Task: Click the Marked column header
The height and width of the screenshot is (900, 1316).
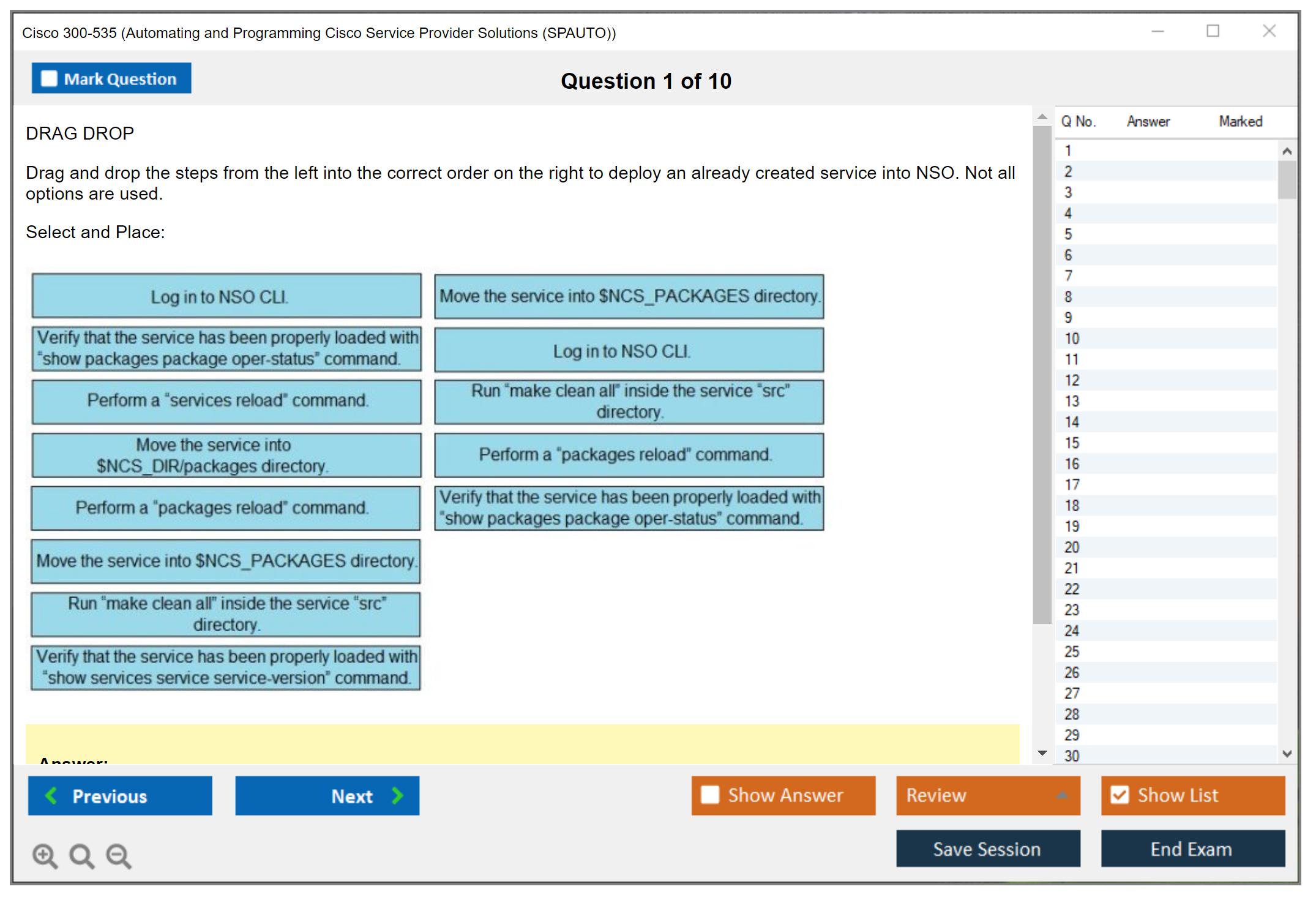Action: [1240, 122]
